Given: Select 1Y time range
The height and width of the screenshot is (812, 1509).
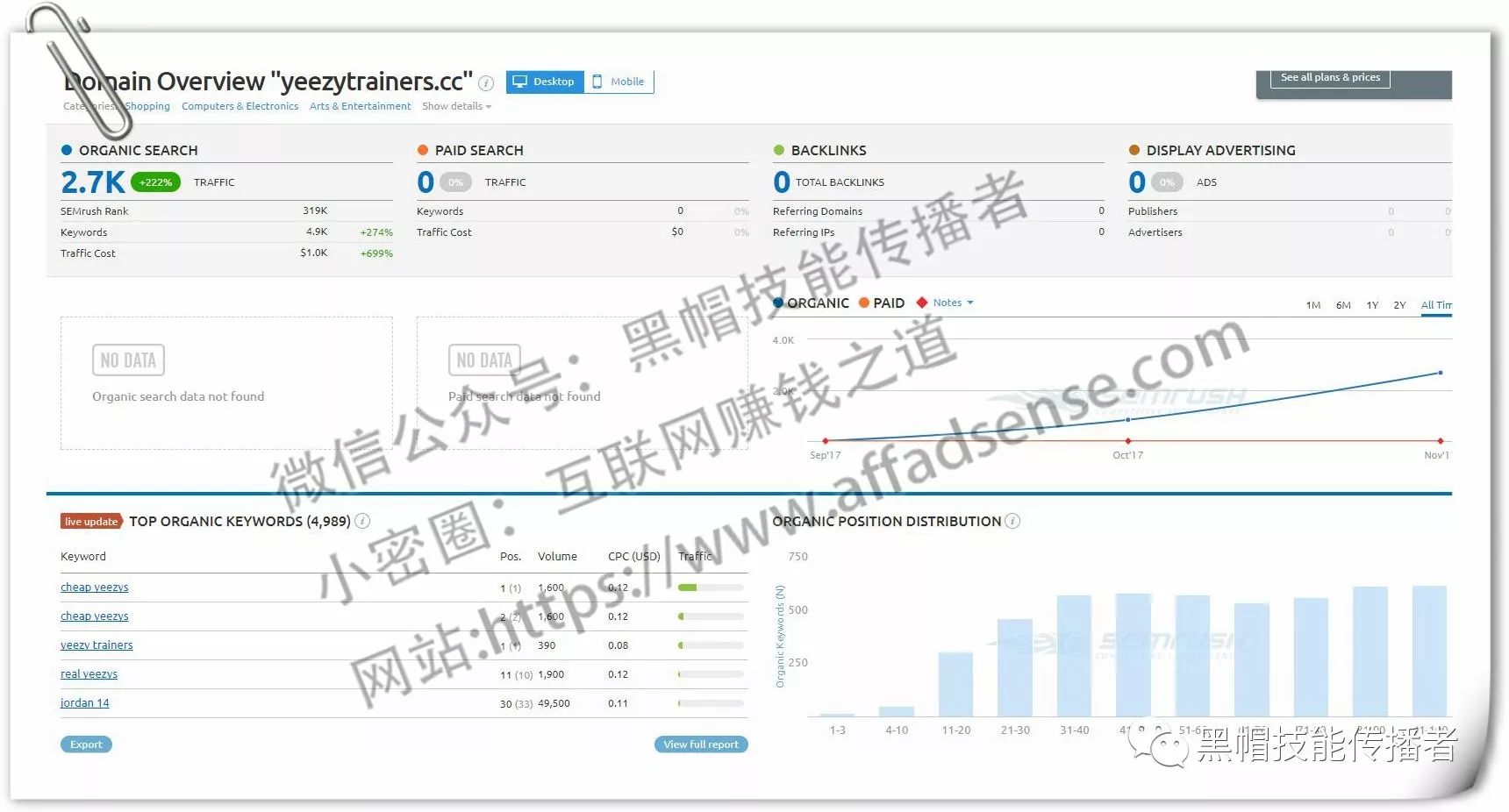Looking at the screenshot, I should 1372,305.
